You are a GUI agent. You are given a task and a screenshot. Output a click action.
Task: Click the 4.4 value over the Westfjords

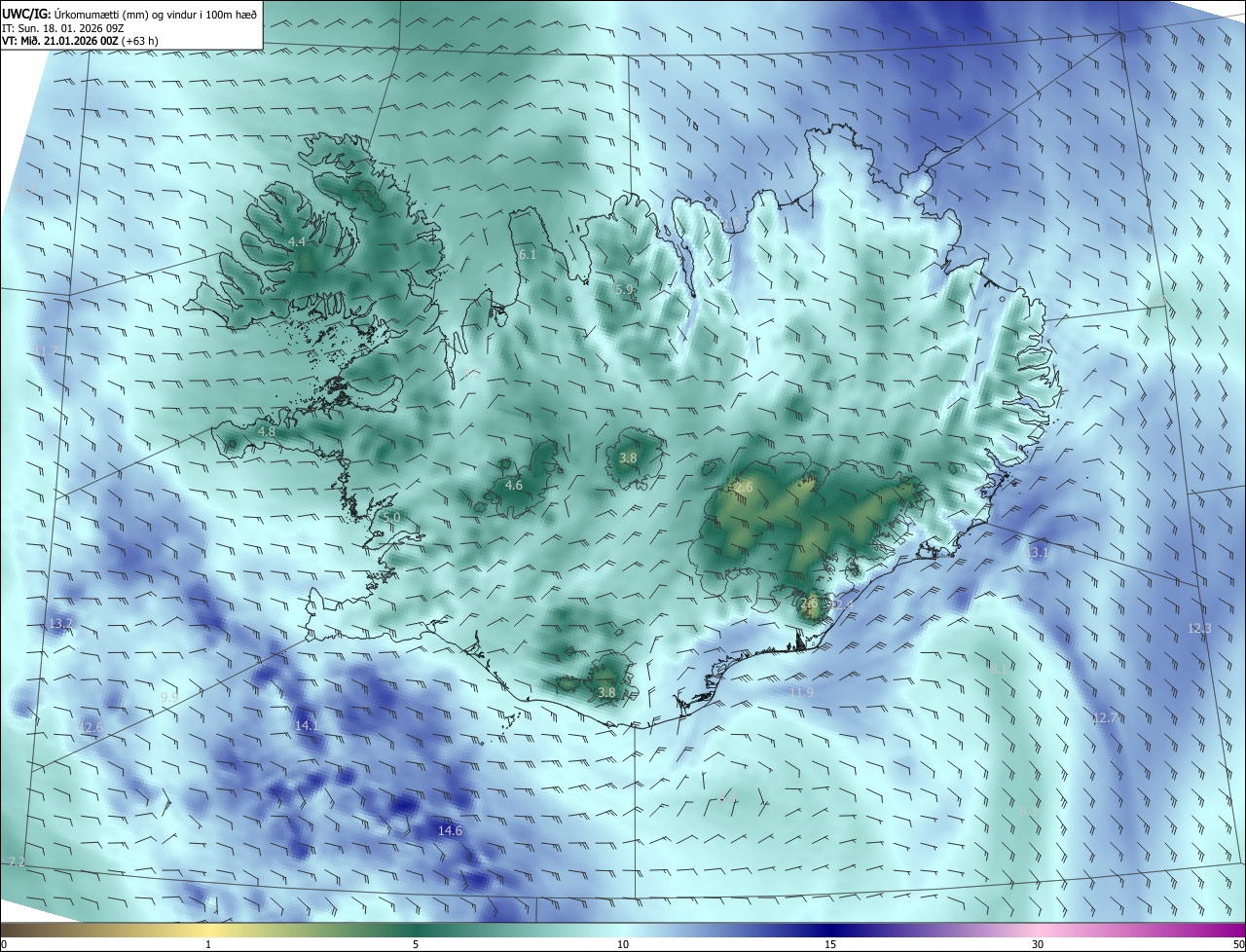(297, 241)
